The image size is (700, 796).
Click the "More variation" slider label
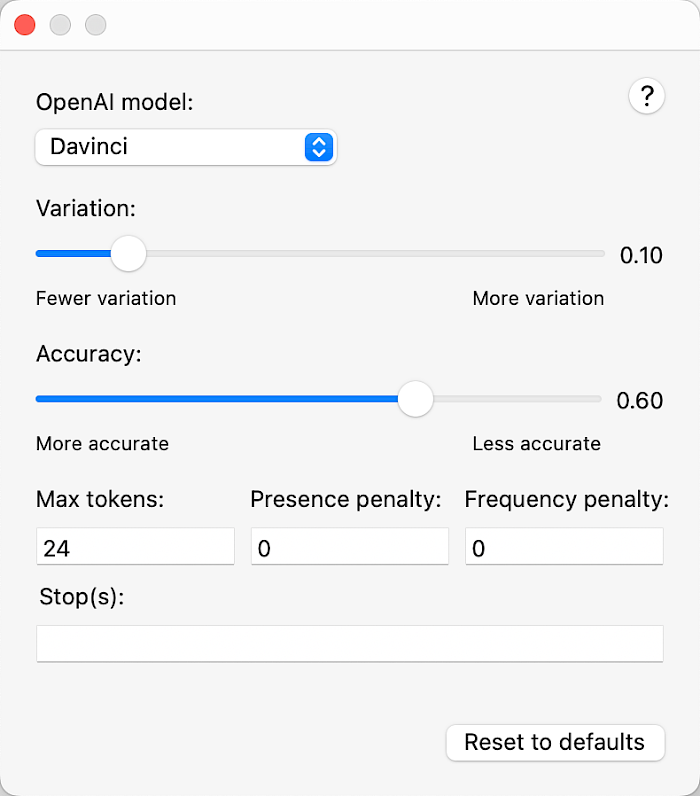click(x=538, y=298)
